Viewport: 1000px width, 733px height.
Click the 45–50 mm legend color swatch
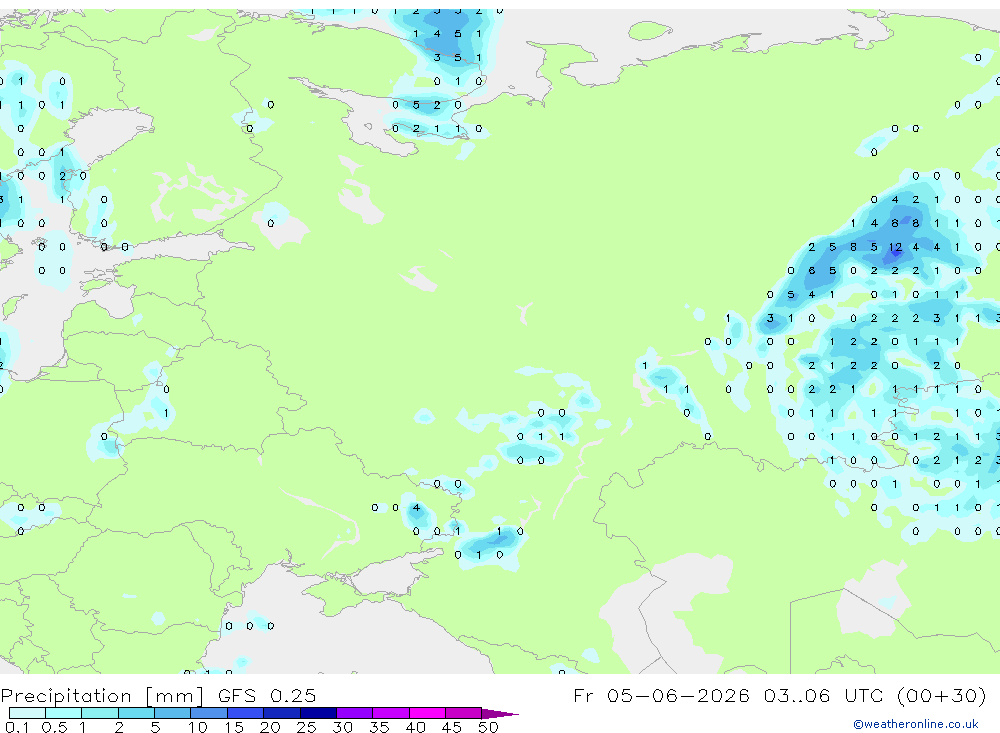coord(463,713)
